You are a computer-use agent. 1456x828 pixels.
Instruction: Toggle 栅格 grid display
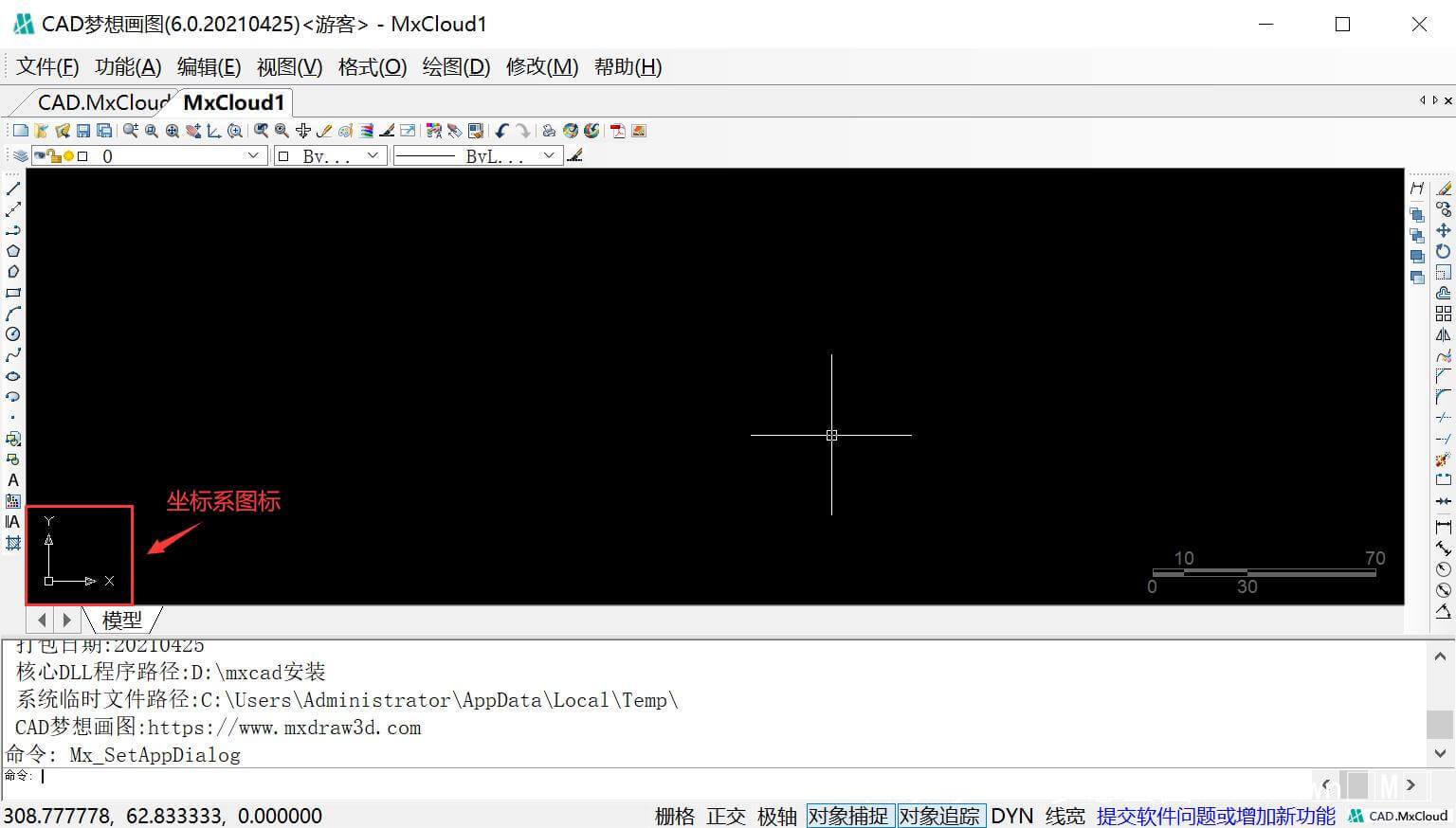tap(675, 816)
